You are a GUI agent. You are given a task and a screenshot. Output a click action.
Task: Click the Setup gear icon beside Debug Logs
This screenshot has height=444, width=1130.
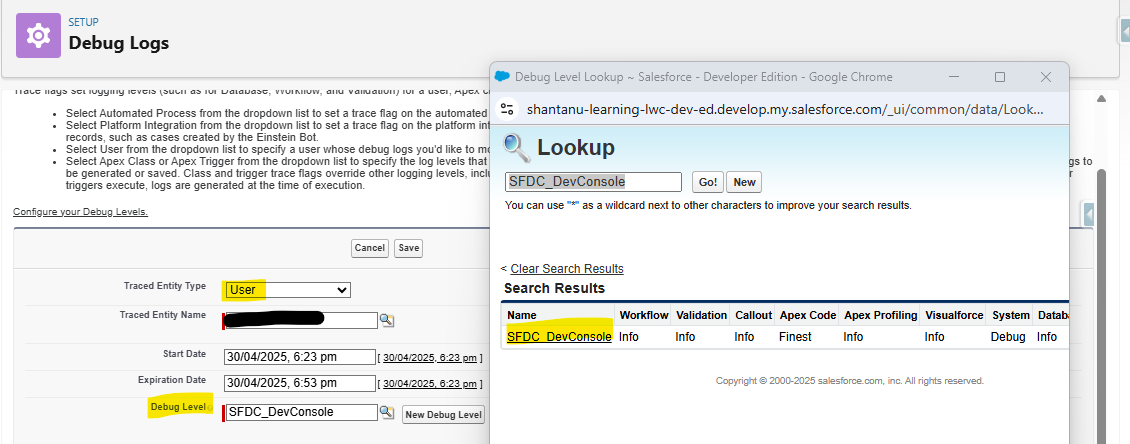coord(39,35)
